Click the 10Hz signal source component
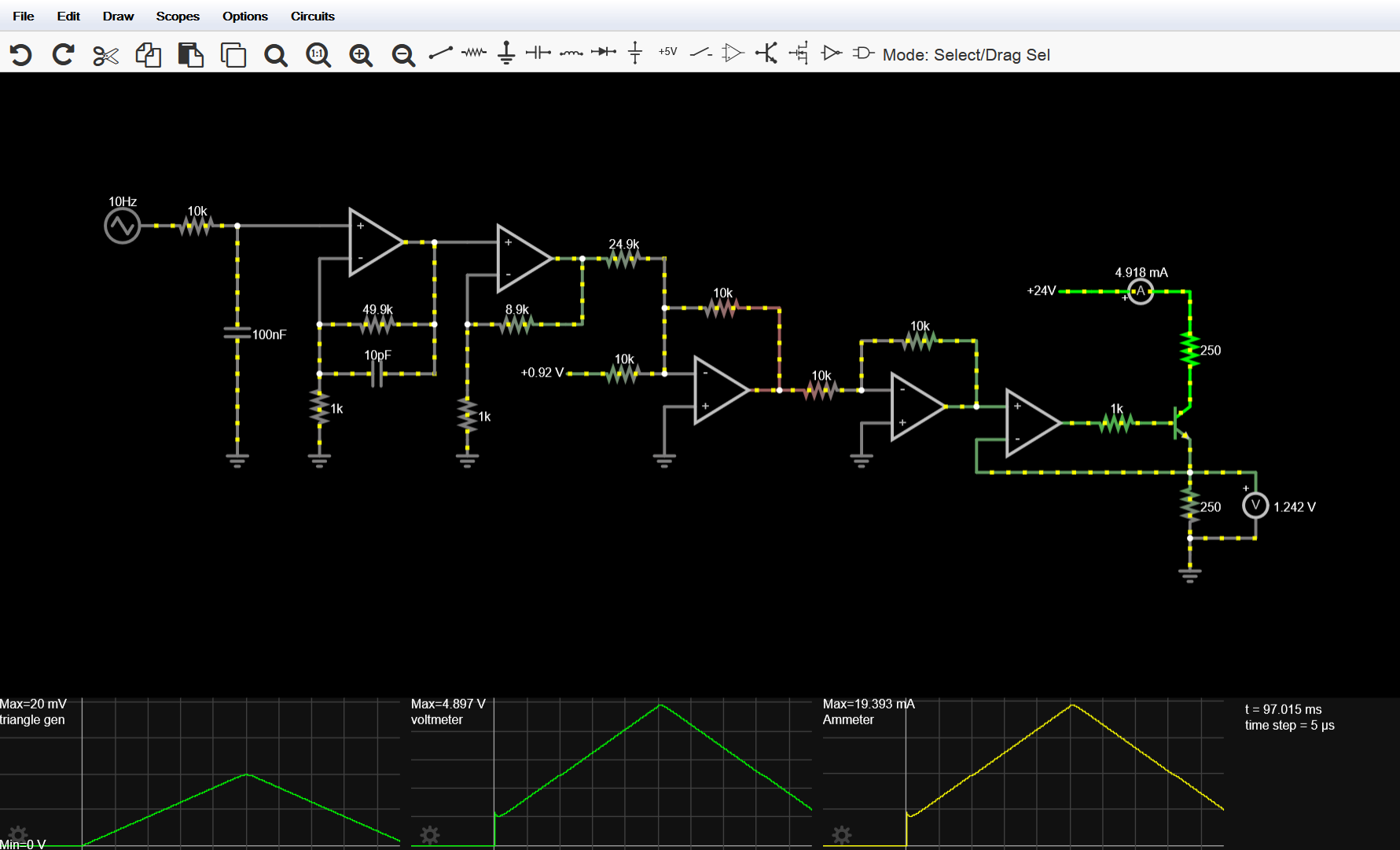Image resolution: width=1400 pixels, height=850 pixels. click(x=123, y=226)
